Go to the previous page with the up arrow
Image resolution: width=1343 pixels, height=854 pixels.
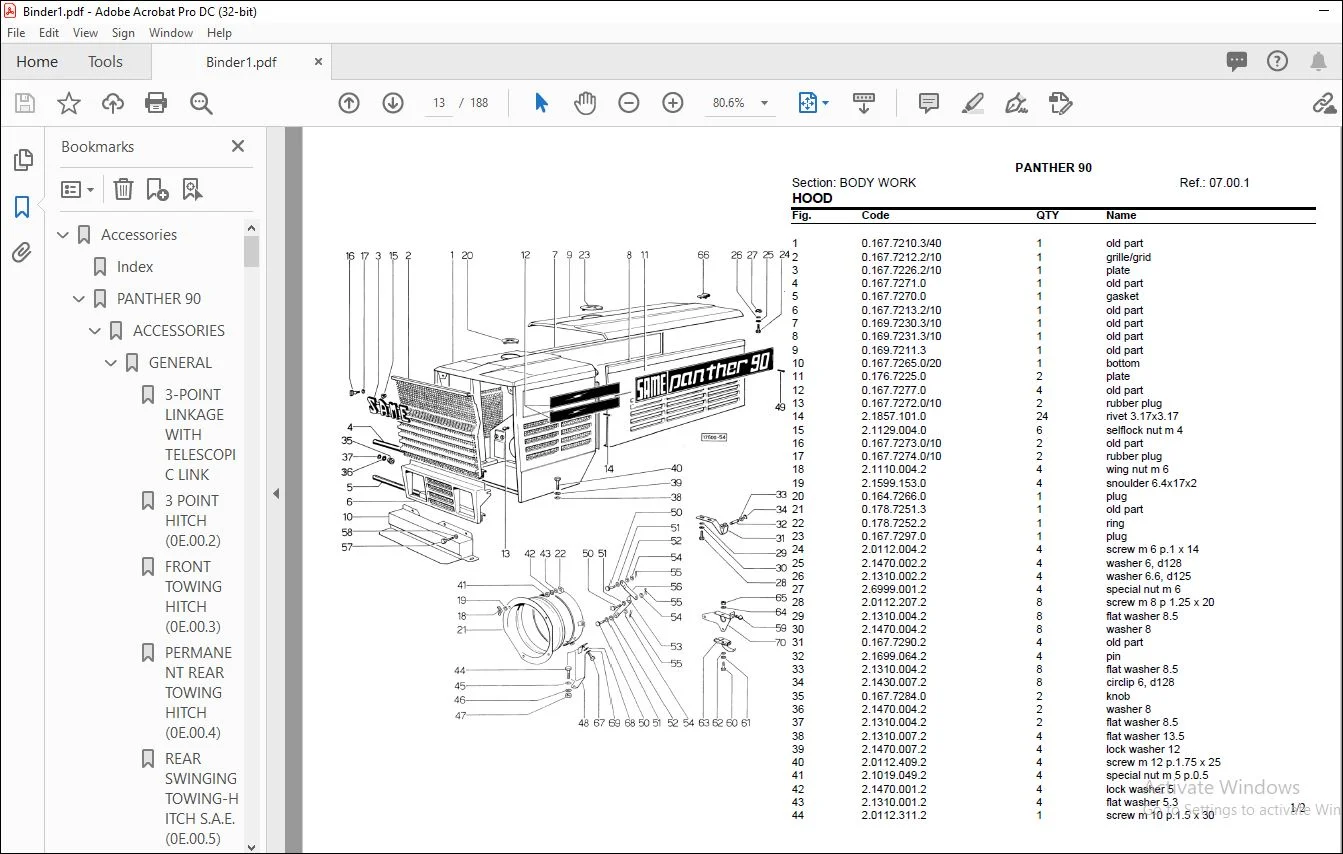[x=349, y=103]
